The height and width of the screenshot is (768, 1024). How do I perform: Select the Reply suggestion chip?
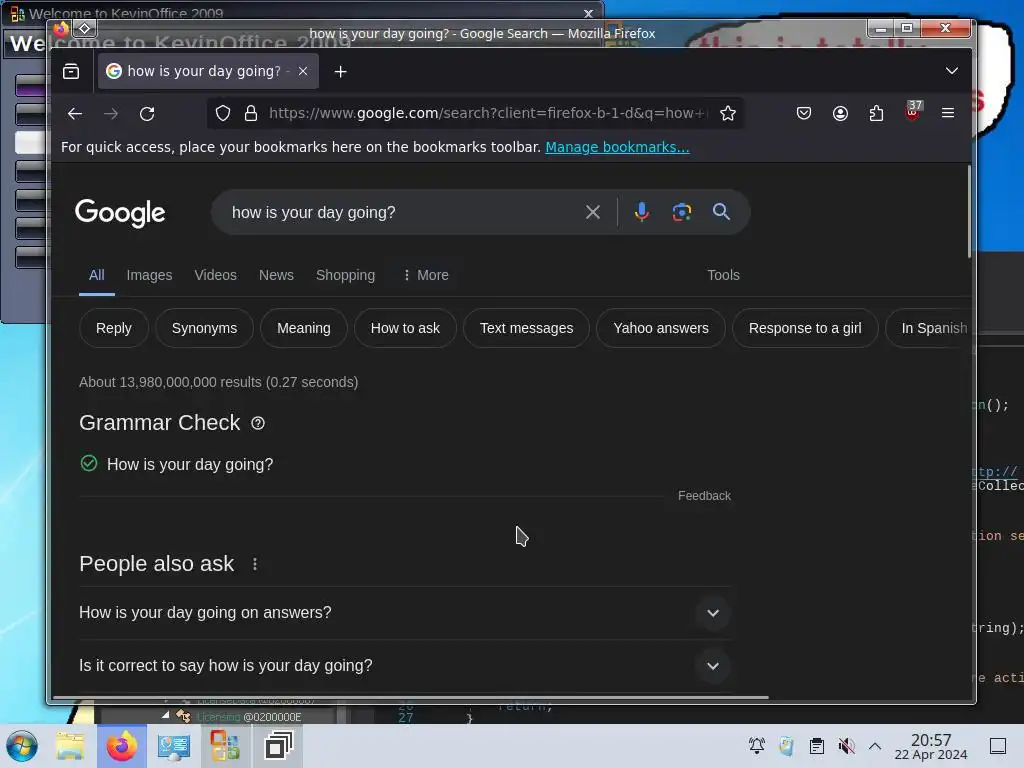point(114,328)
